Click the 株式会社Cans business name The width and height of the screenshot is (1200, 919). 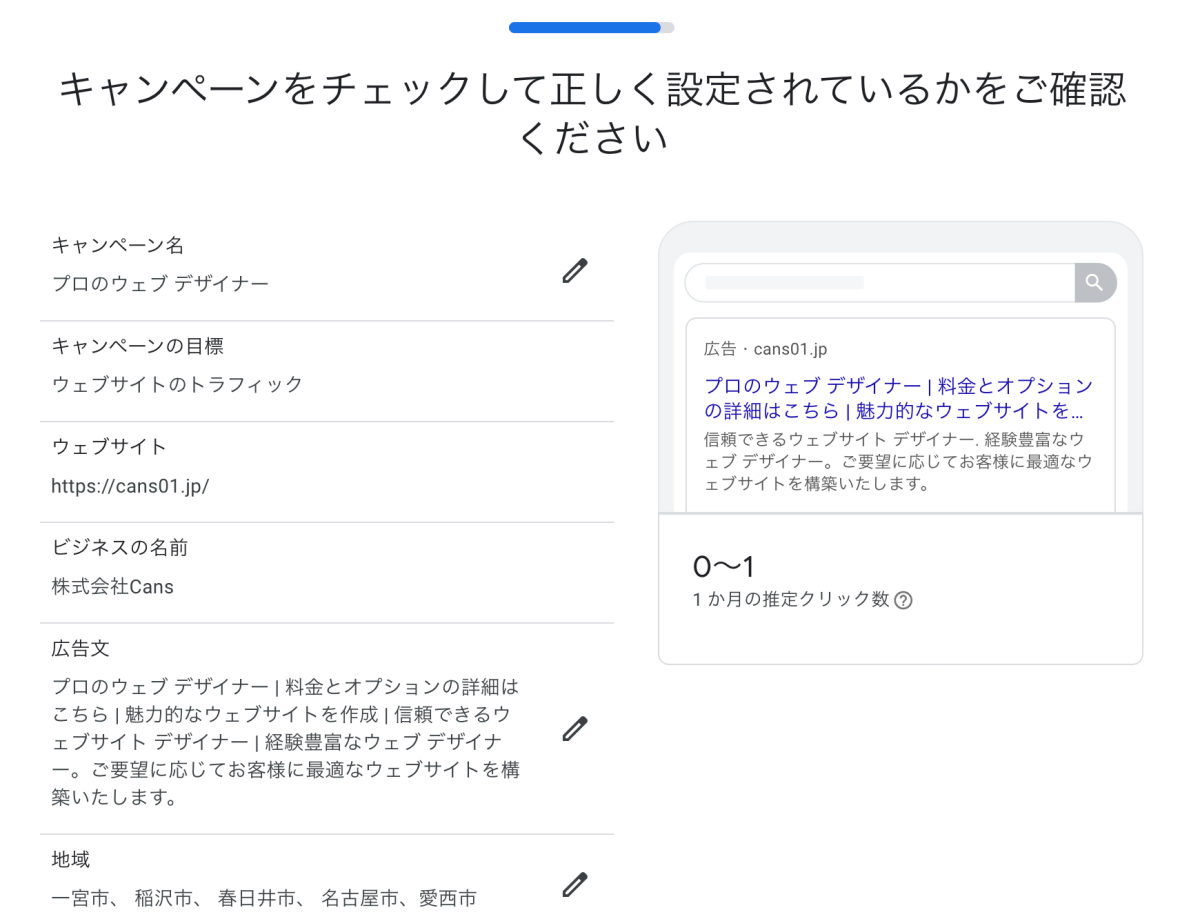coord(113,587)
